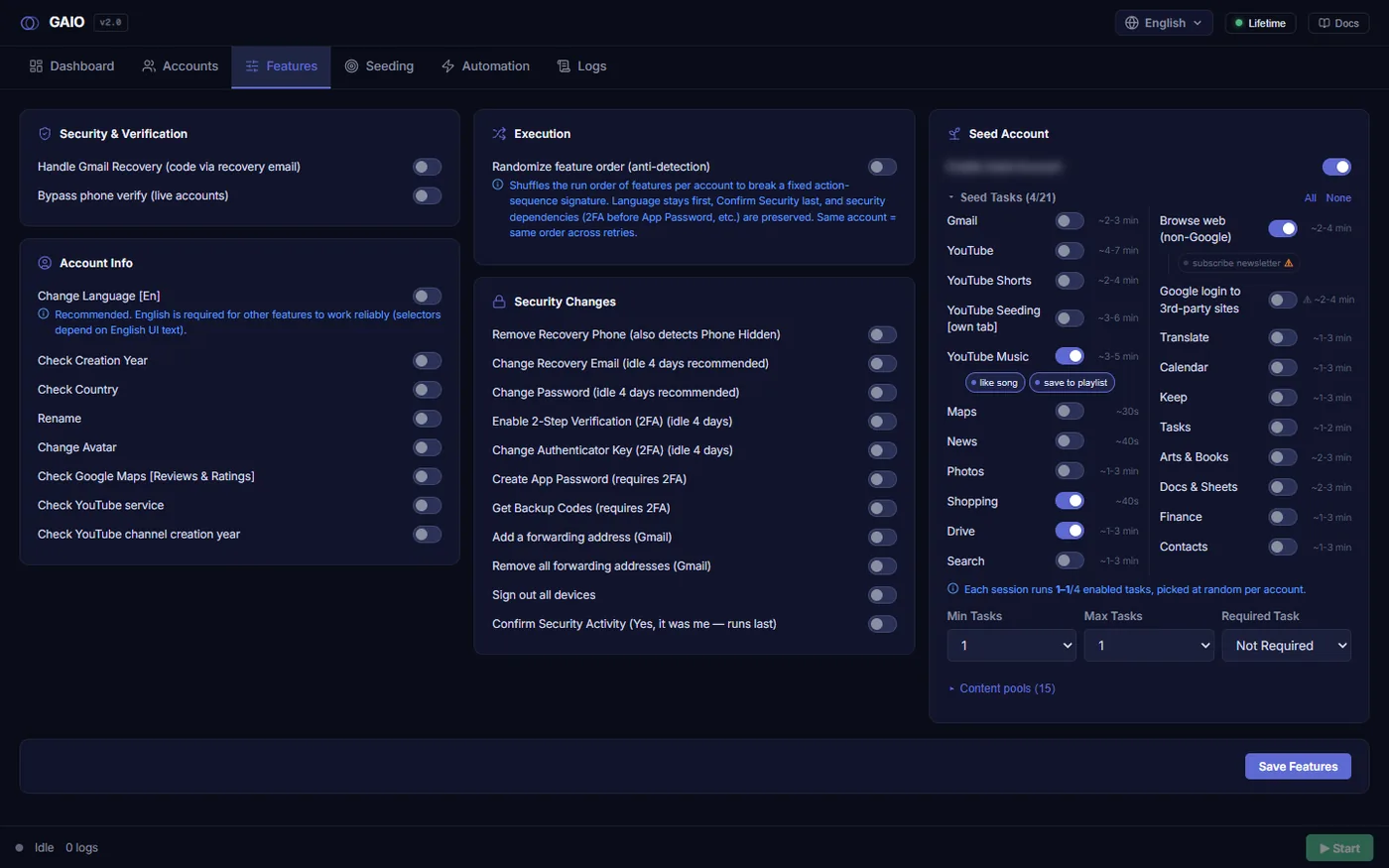Click the info icon beside 'Each session runs'

click(x=953, y=589)
